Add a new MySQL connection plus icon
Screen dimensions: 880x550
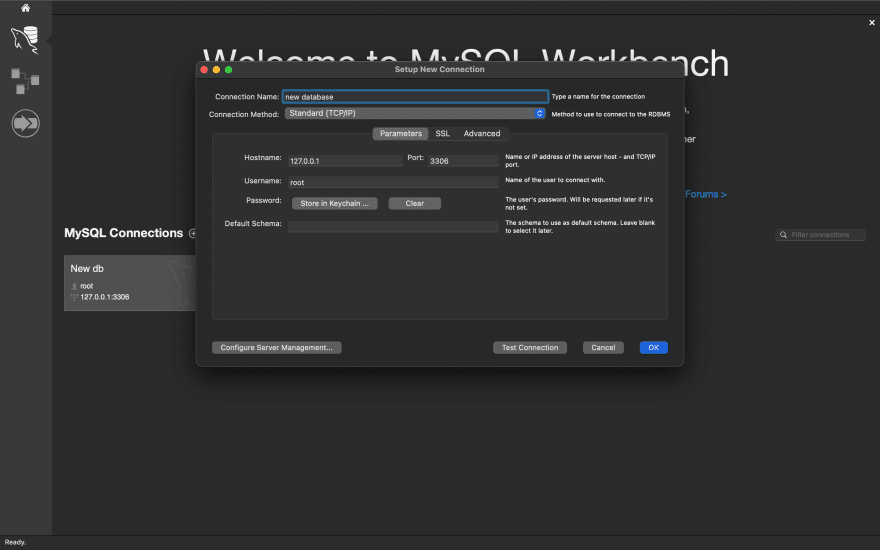click(x=192, y=233)
